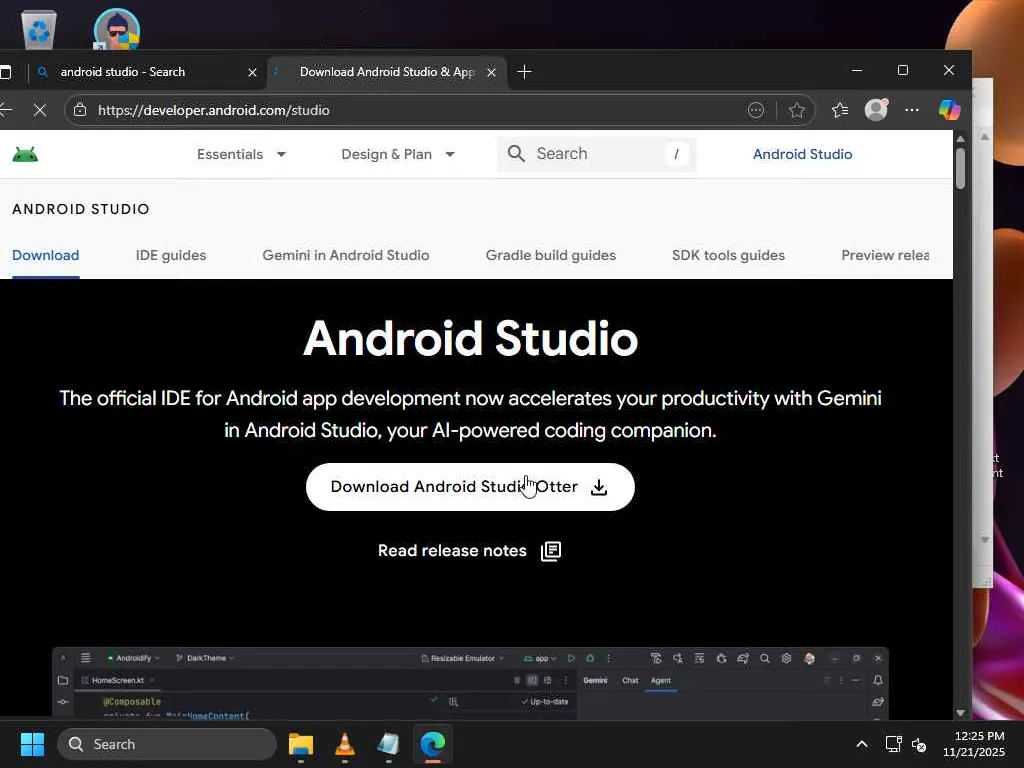Click the release notes document icon

551,551
